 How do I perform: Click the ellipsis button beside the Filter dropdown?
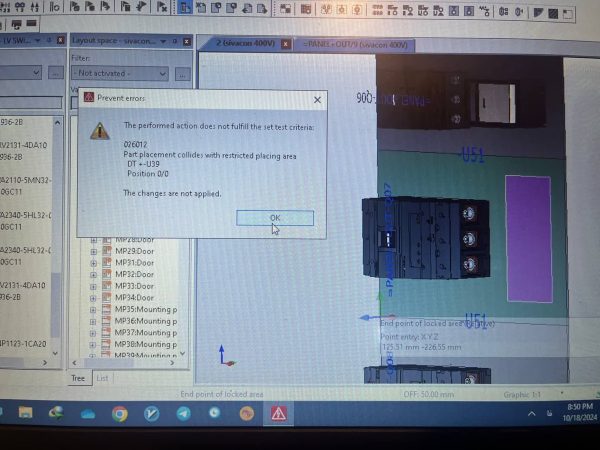coord(183,74)
